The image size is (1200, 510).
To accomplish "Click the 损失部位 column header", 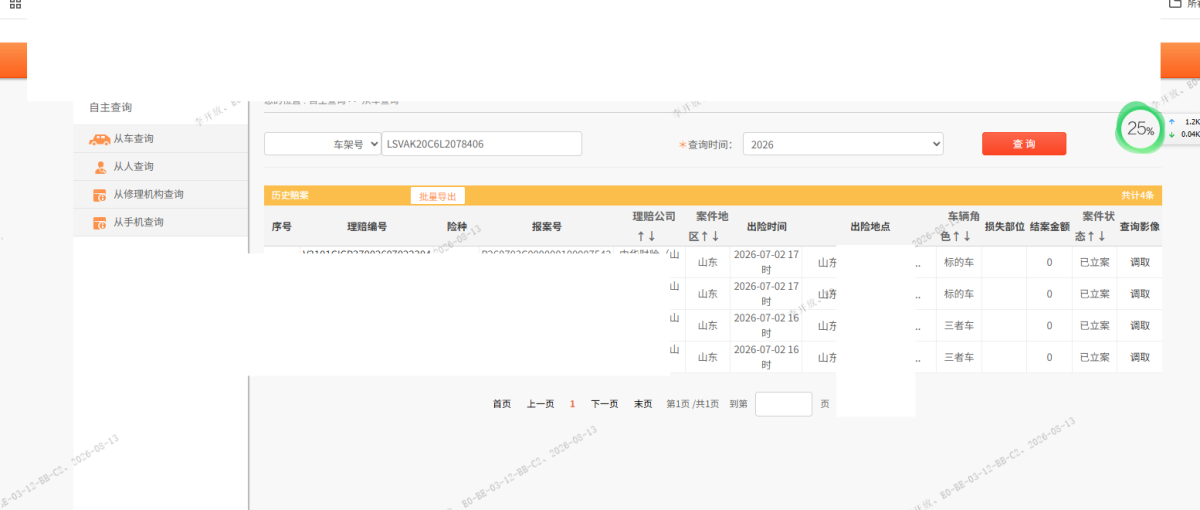I will (x=1004, y=227).
